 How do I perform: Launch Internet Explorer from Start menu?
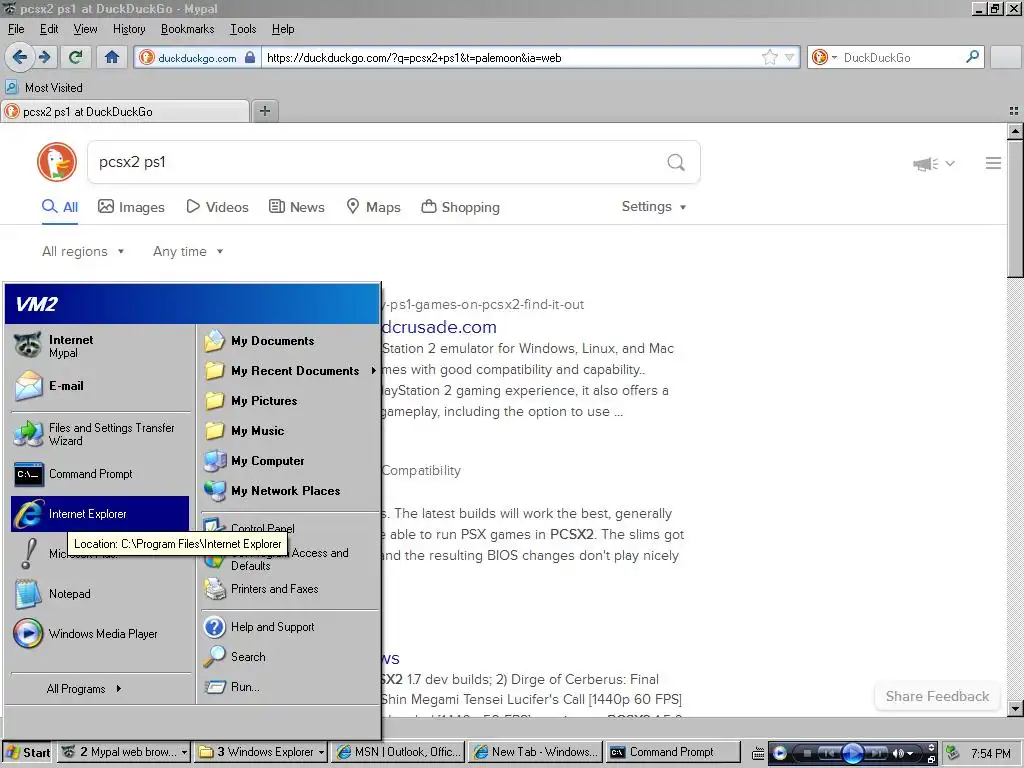100,514
